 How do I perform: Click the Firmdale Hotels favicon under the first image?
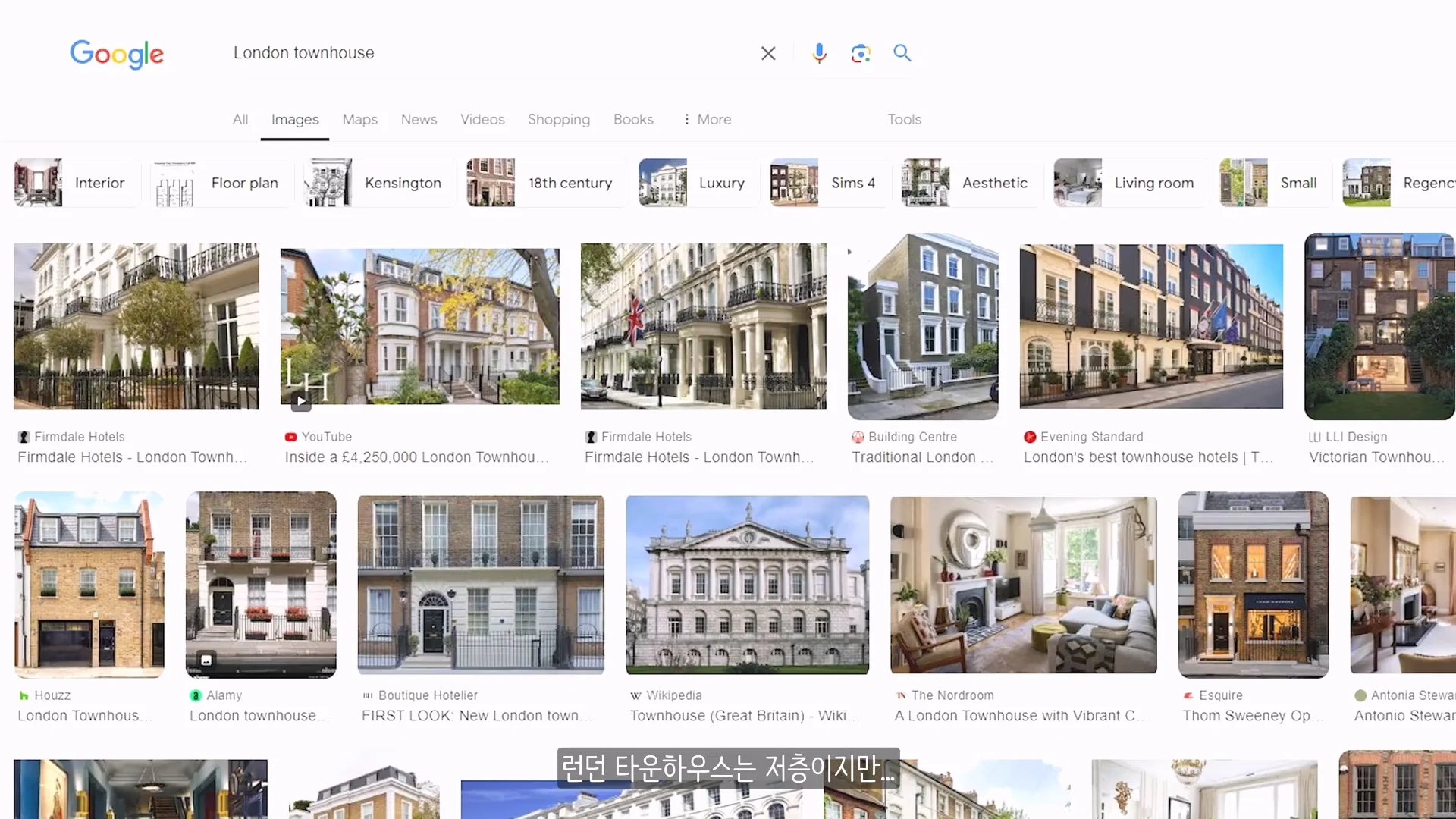point(24,437)
